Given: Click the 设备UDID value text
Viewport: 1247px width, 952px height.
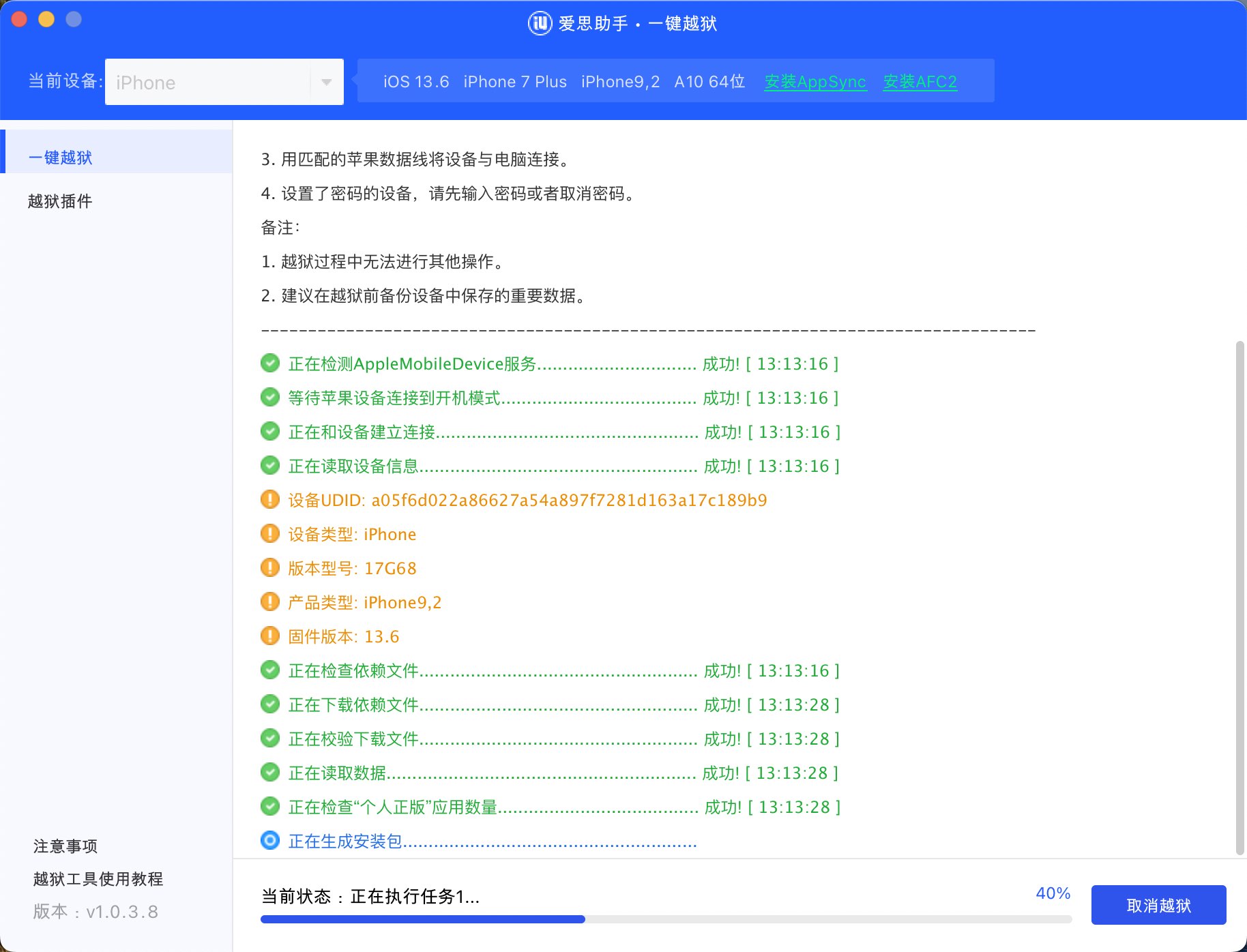Looking at the screenshot, I should (x=569, y=500).
